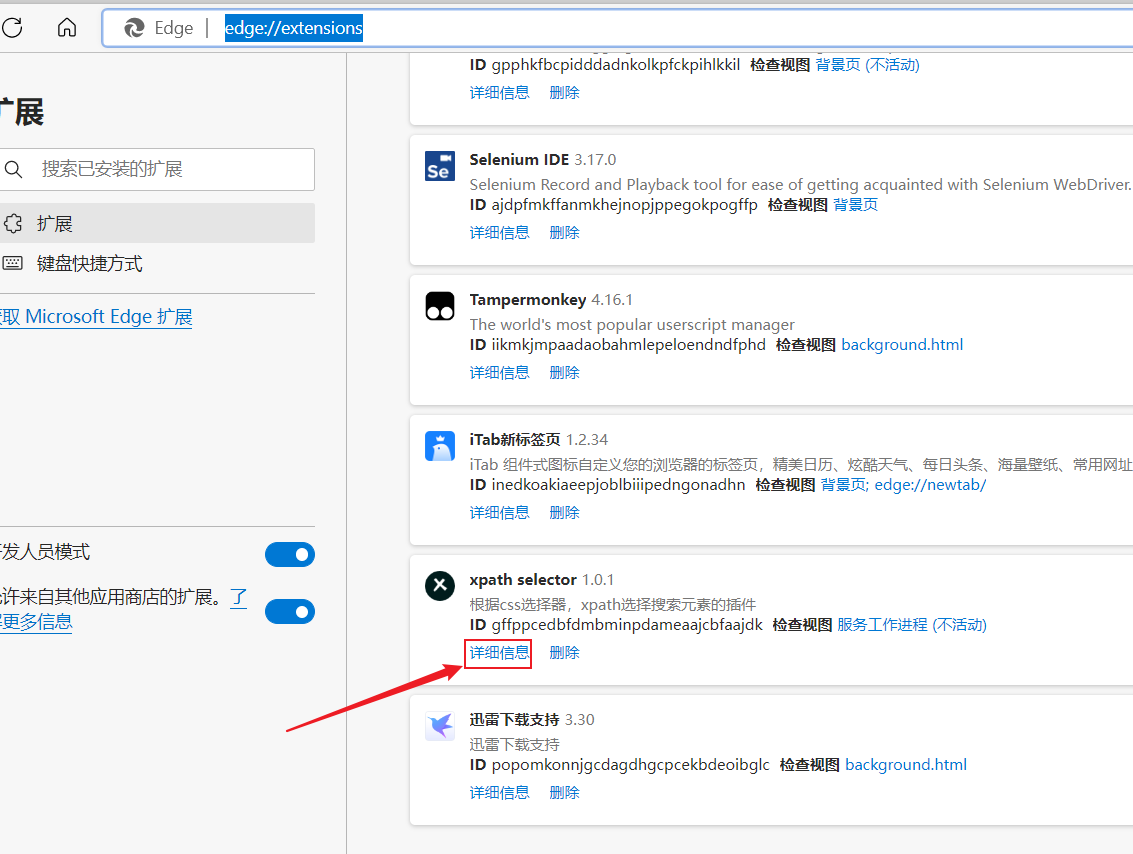Remove Selenium IDE via 删除 link

pos(564,233)
